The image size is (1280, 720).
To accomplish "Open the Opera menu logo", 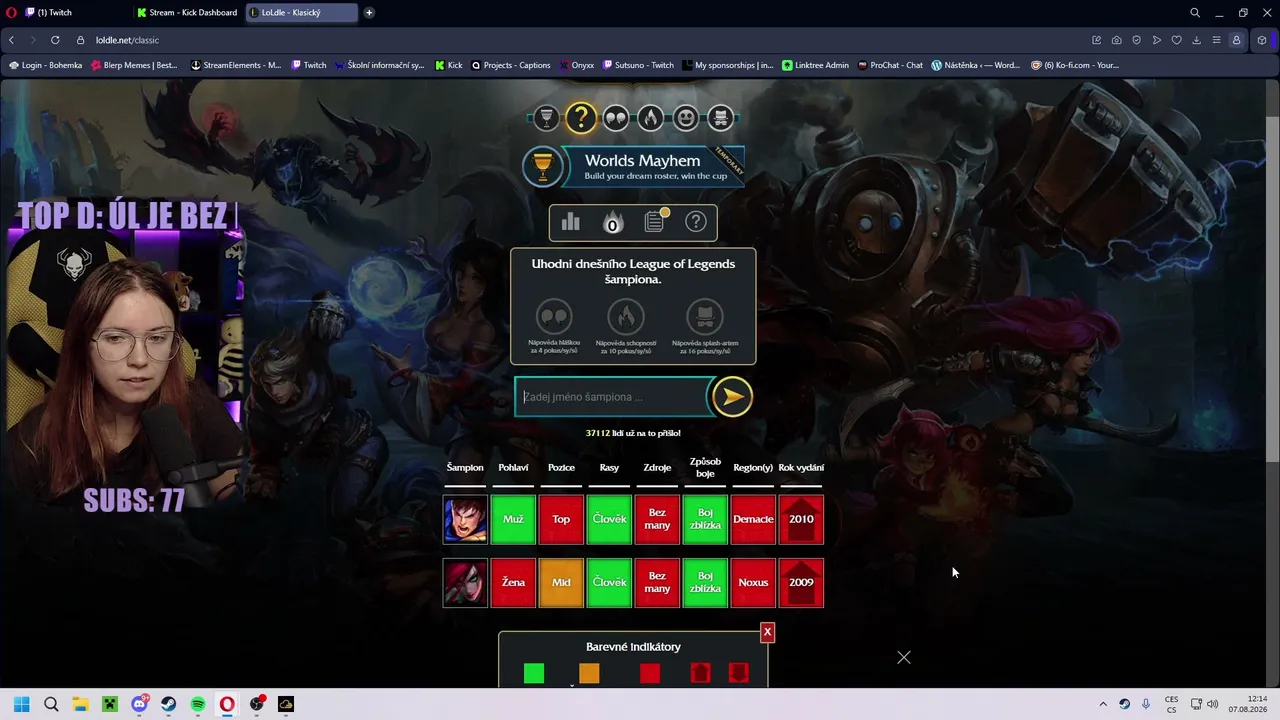I will [x=10, y=13].
